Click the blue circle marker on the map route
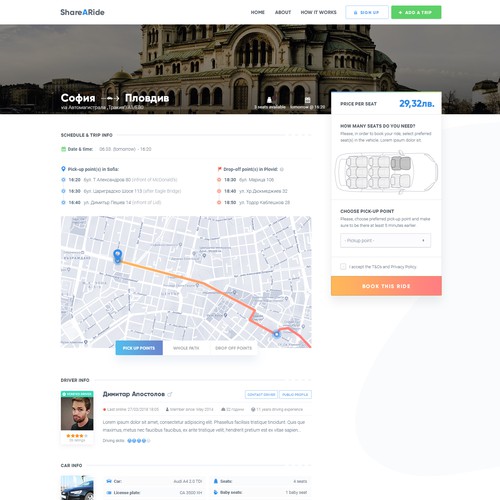500x500 pixels. click(x=276, y=334)
